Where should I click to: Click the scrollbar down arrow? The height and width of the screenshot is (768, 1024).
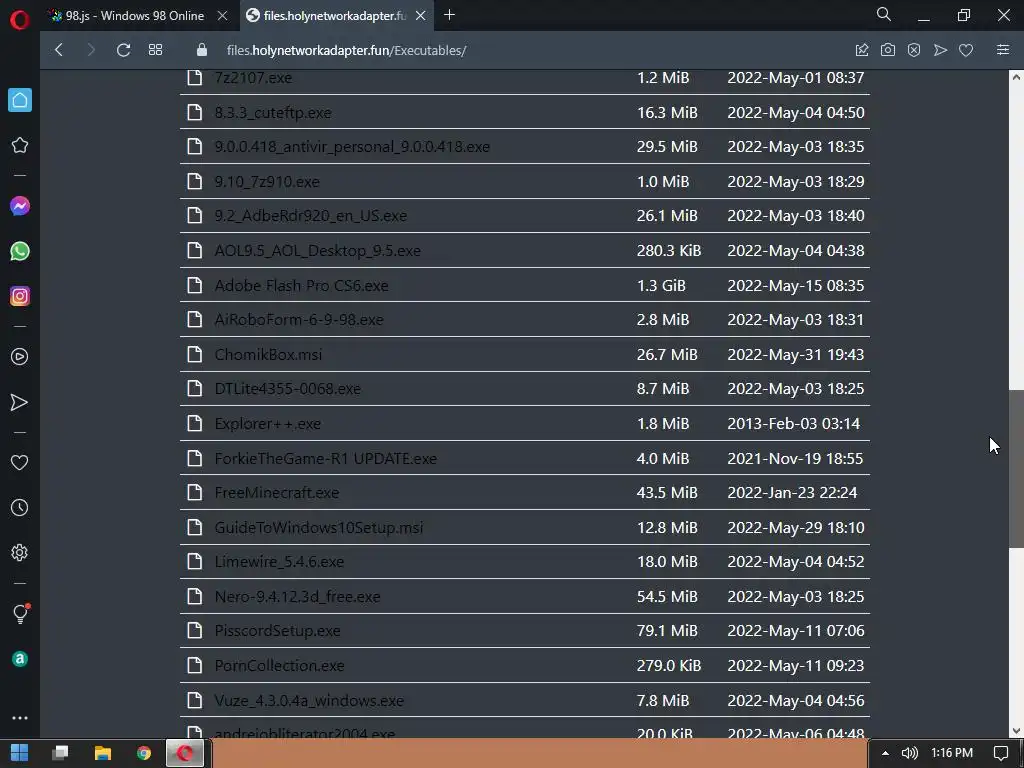point(1016,731)
